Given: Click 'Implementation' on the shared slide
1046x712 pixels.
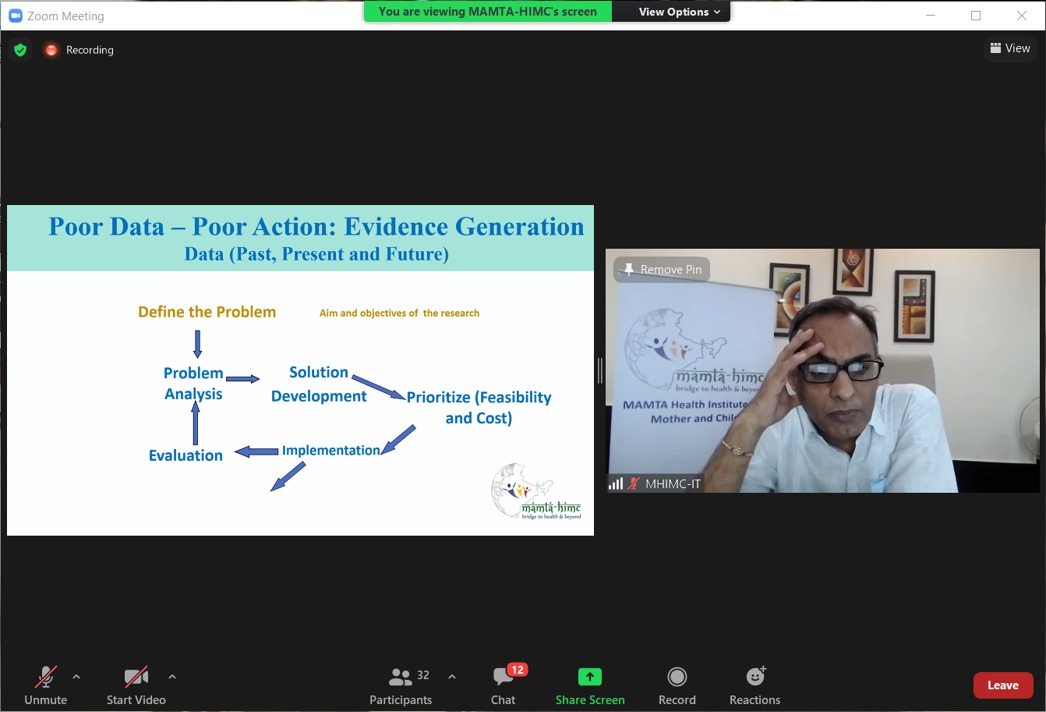Looking at the screenshot, I should 331,450.
